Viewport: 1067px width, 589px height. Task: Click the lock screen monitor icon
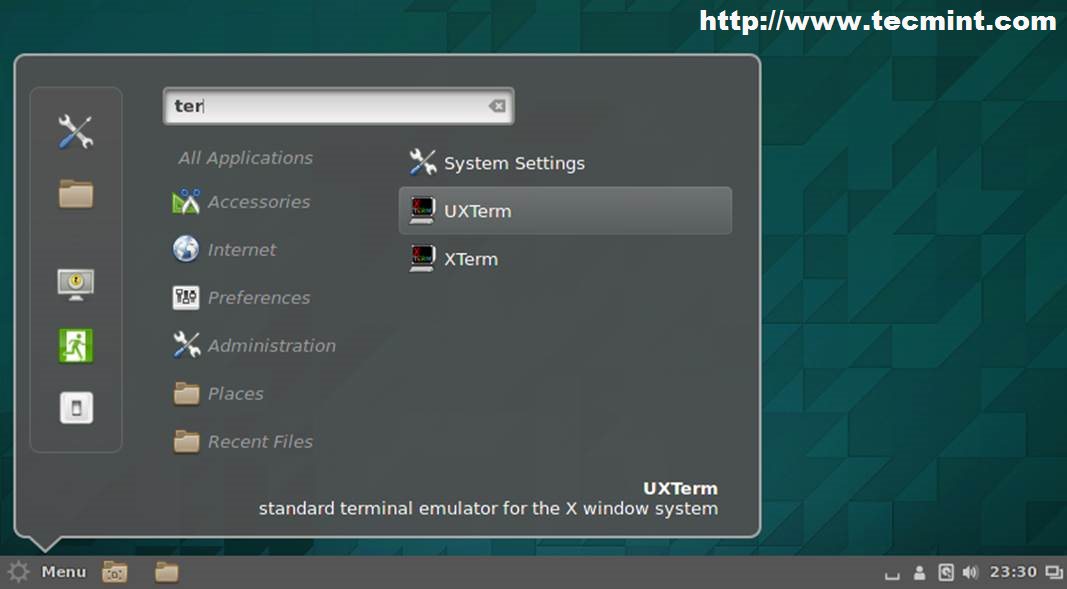click(x=76, y=284)
